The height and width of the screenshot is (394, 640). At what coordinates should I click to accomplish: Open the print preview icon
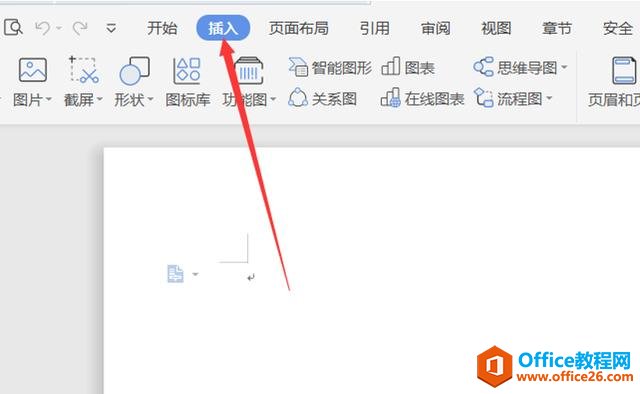tap(13, 28)
